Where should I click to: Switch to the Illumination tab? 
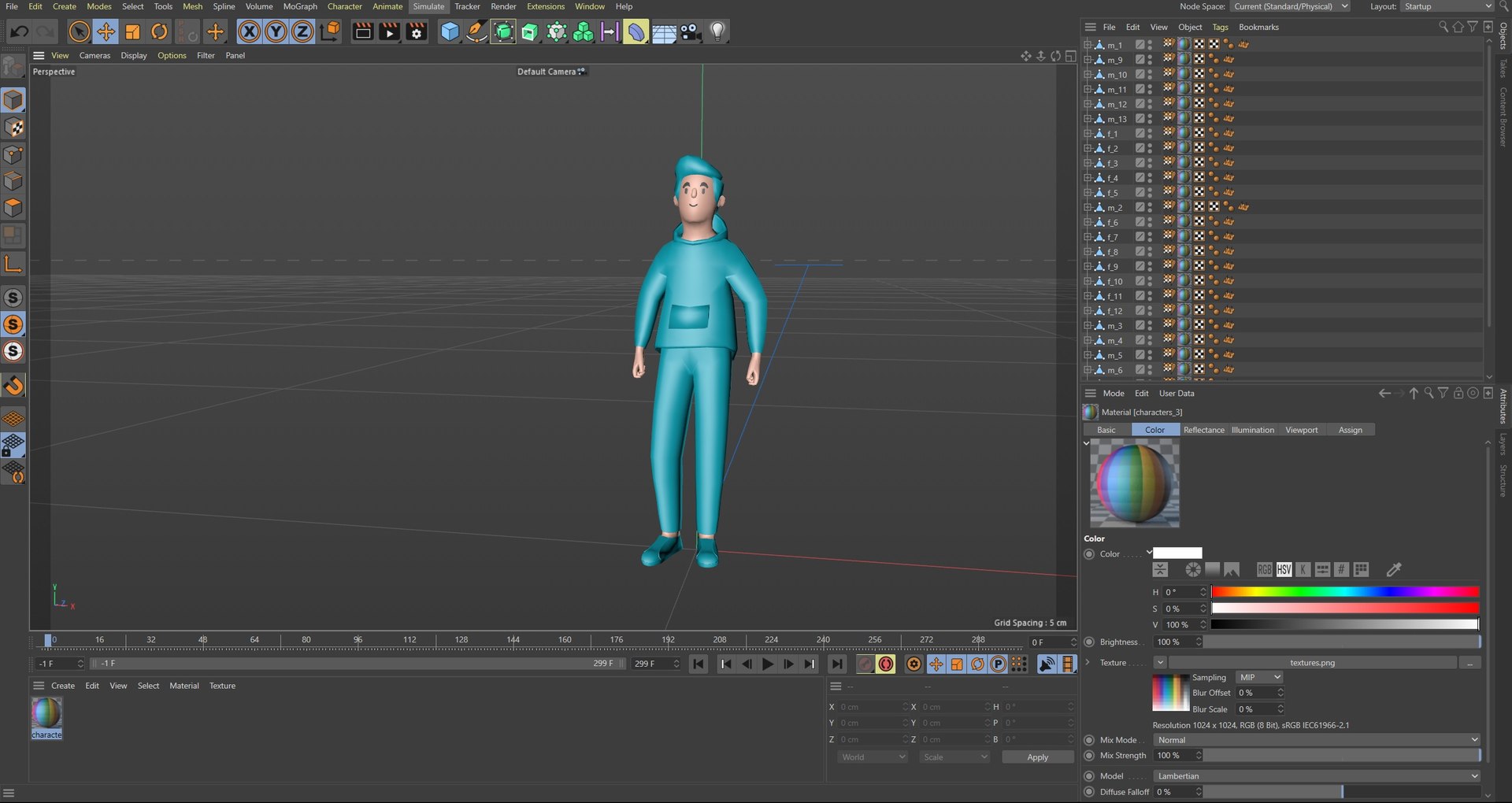pos(1252,430)
